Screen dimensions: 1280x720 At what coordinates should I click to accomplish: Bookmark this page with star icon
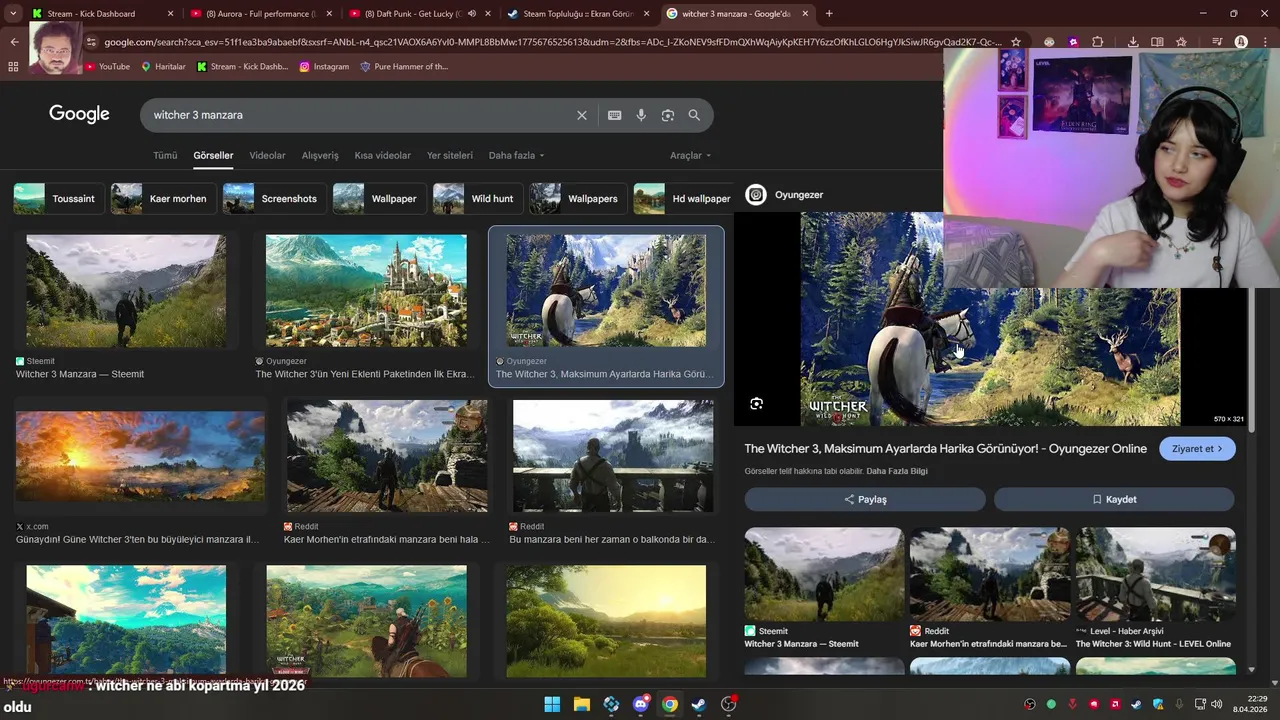click(1016, 42)
